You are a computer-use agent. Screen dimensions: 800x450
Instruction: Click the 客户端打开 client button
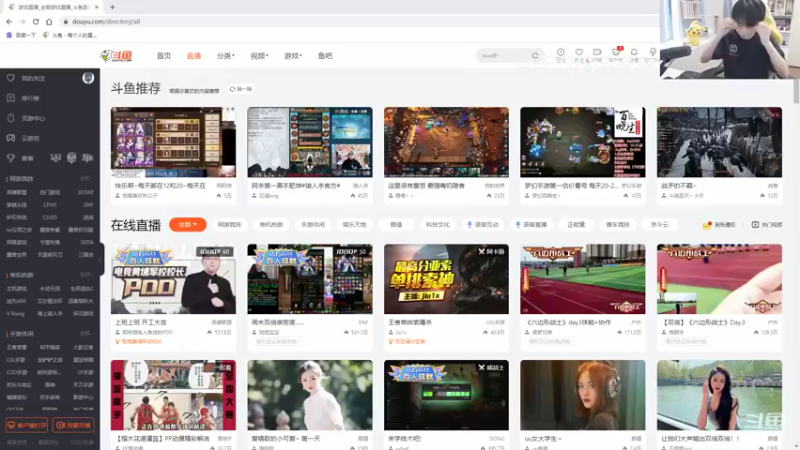[x=27, y=425]
